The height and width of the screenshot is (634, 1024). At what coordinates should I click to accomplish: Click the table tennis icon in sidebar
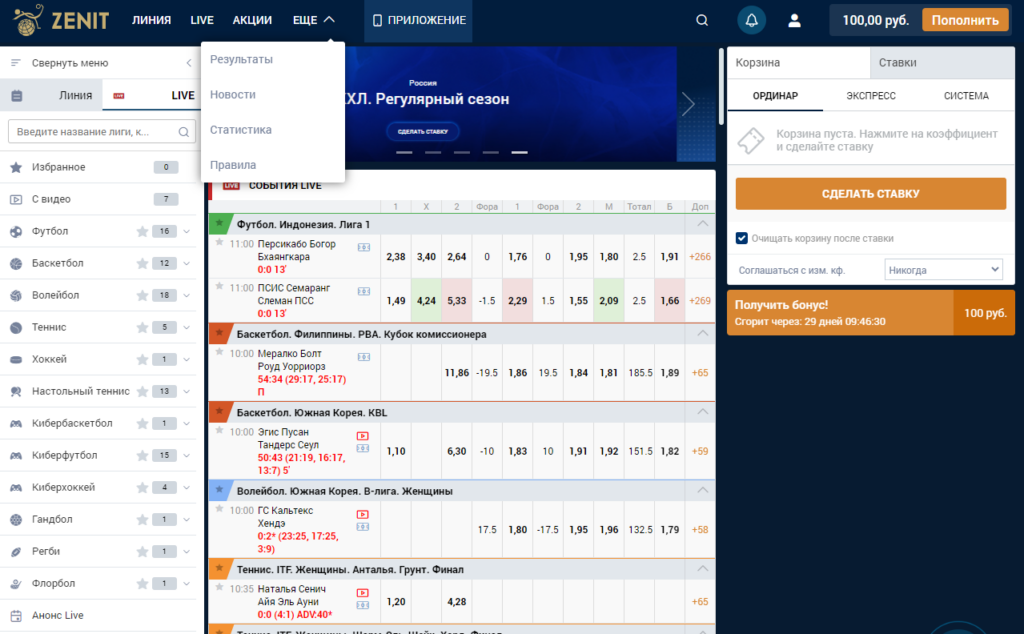pos(16,391)
